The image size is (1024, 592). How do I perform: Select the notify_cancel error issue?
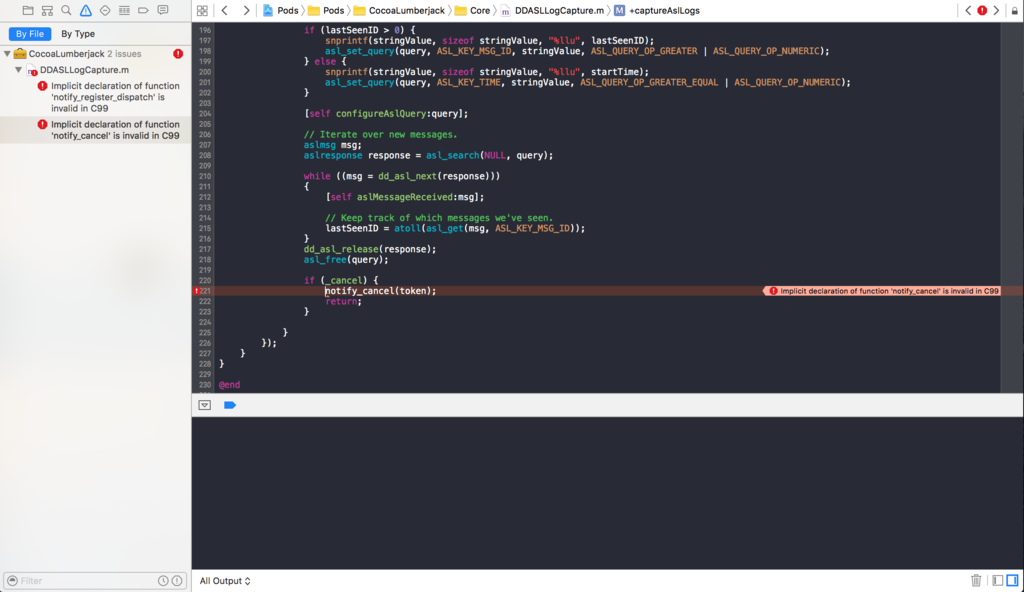(x=95, y=130)
